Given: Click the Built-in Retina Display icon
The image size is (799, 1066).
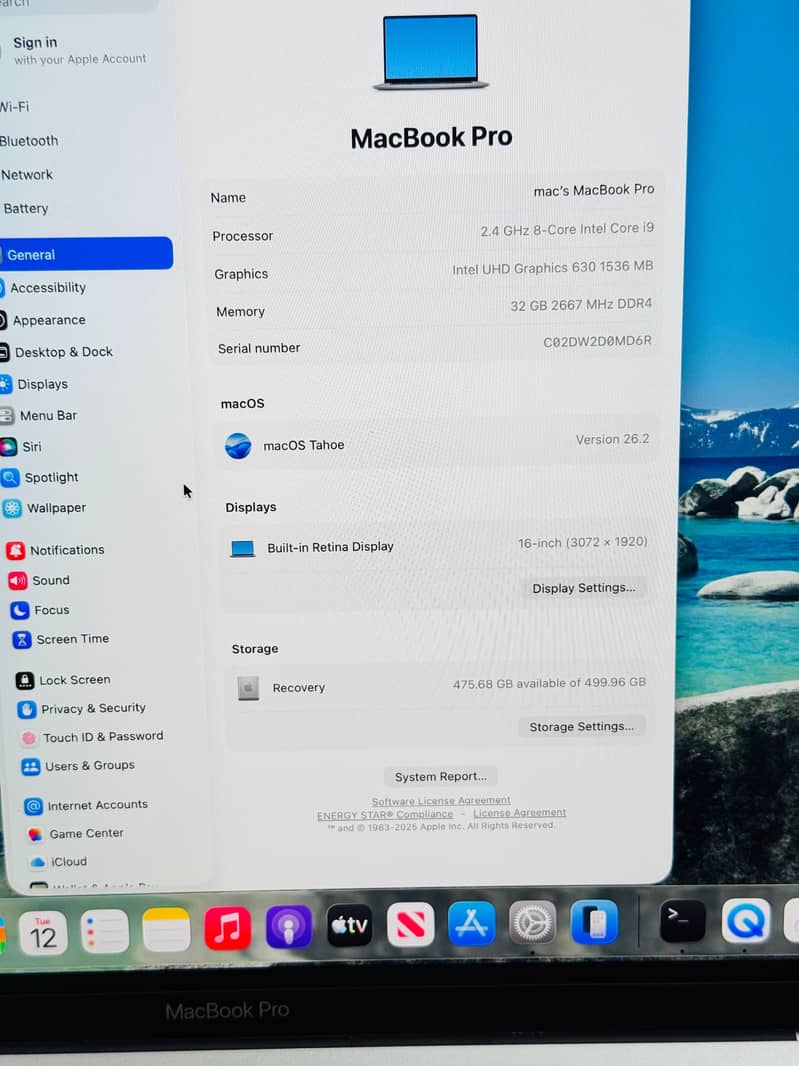Looking at the screenshot, I should coord(242,549).
